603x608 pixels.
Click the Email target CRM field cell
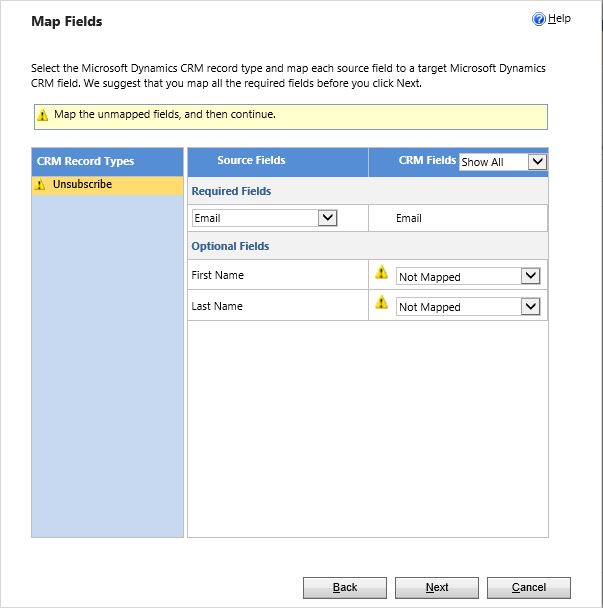click(409, 218)
